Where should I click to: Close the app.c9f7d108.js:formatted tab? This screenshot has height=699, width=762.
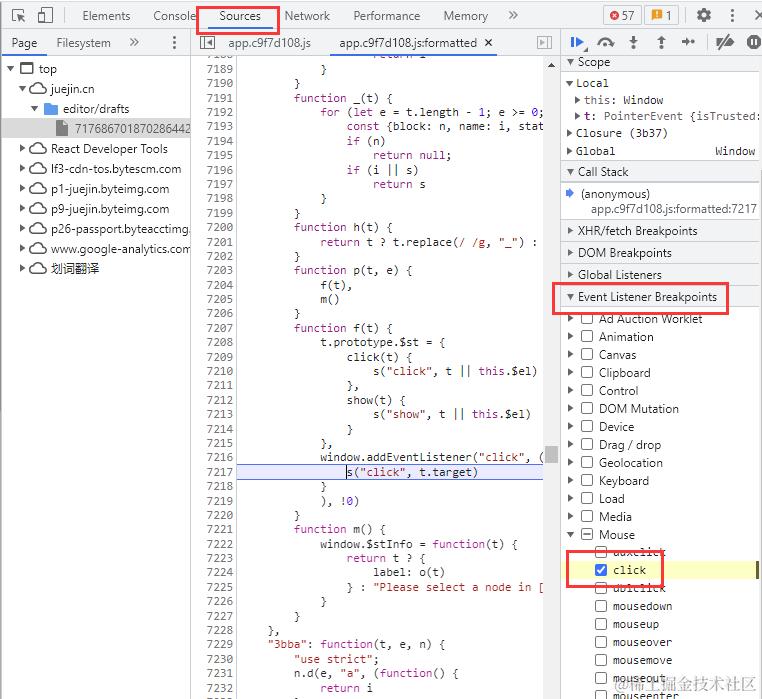(488, 43)
